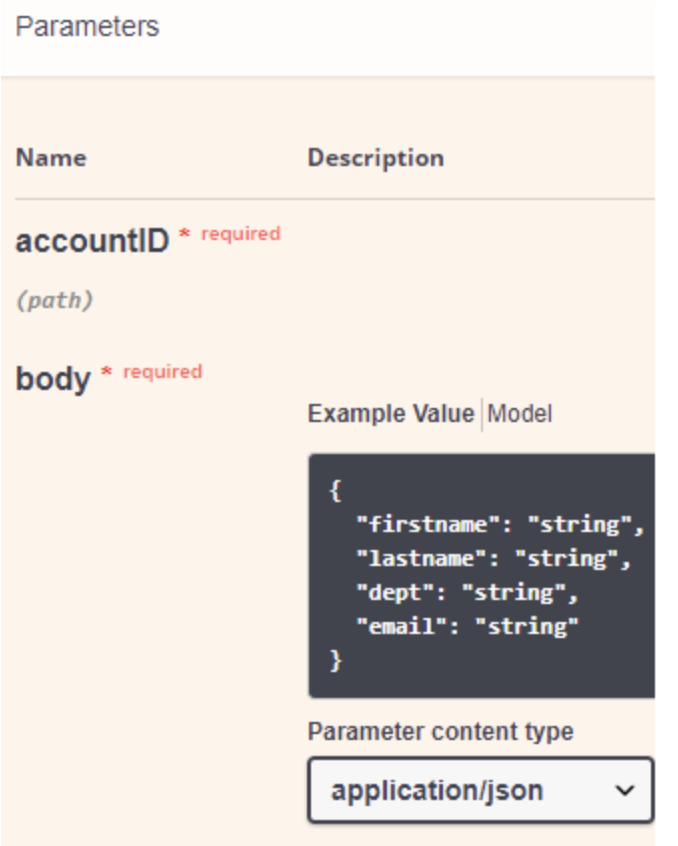
Task: Click the Description column header
Action: tap(375, 158)
